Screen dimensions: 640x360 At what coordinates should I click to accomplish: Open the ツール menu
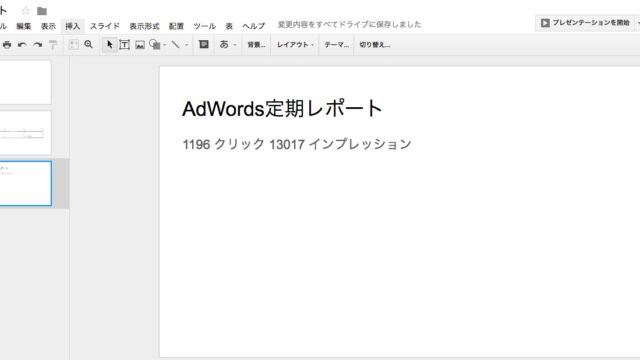[204, 26]
